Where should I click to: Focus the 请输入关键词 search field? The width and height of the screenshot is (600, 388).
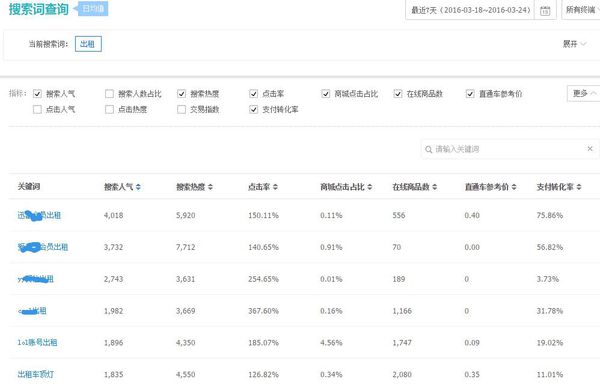click(x=509, y=149)
